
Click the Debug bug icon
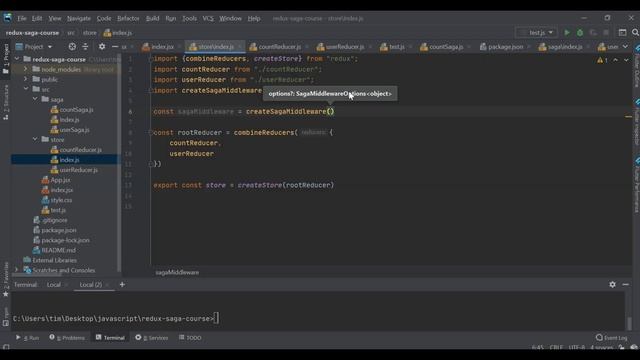tap(580, 33)
